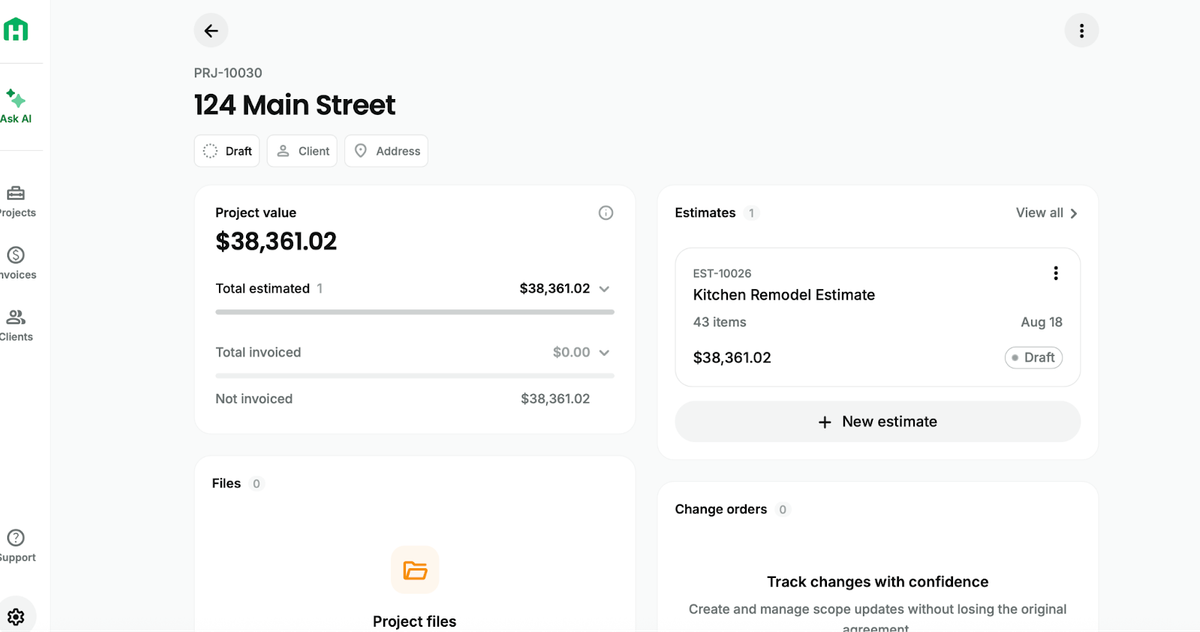Click the Project value info icon

click(606, 213)
